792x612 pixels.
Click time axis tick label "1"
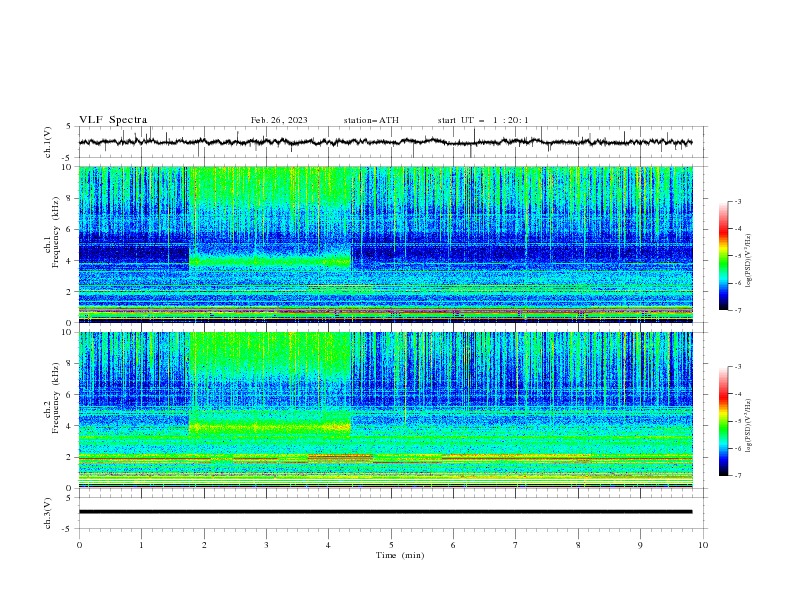141,545
